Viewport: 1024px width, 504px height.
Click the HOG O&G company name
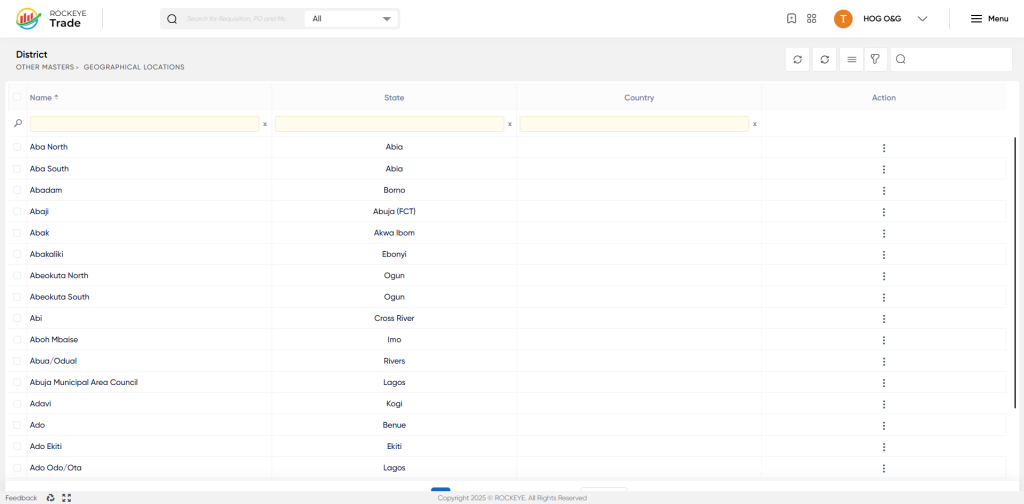pos(882,19)
